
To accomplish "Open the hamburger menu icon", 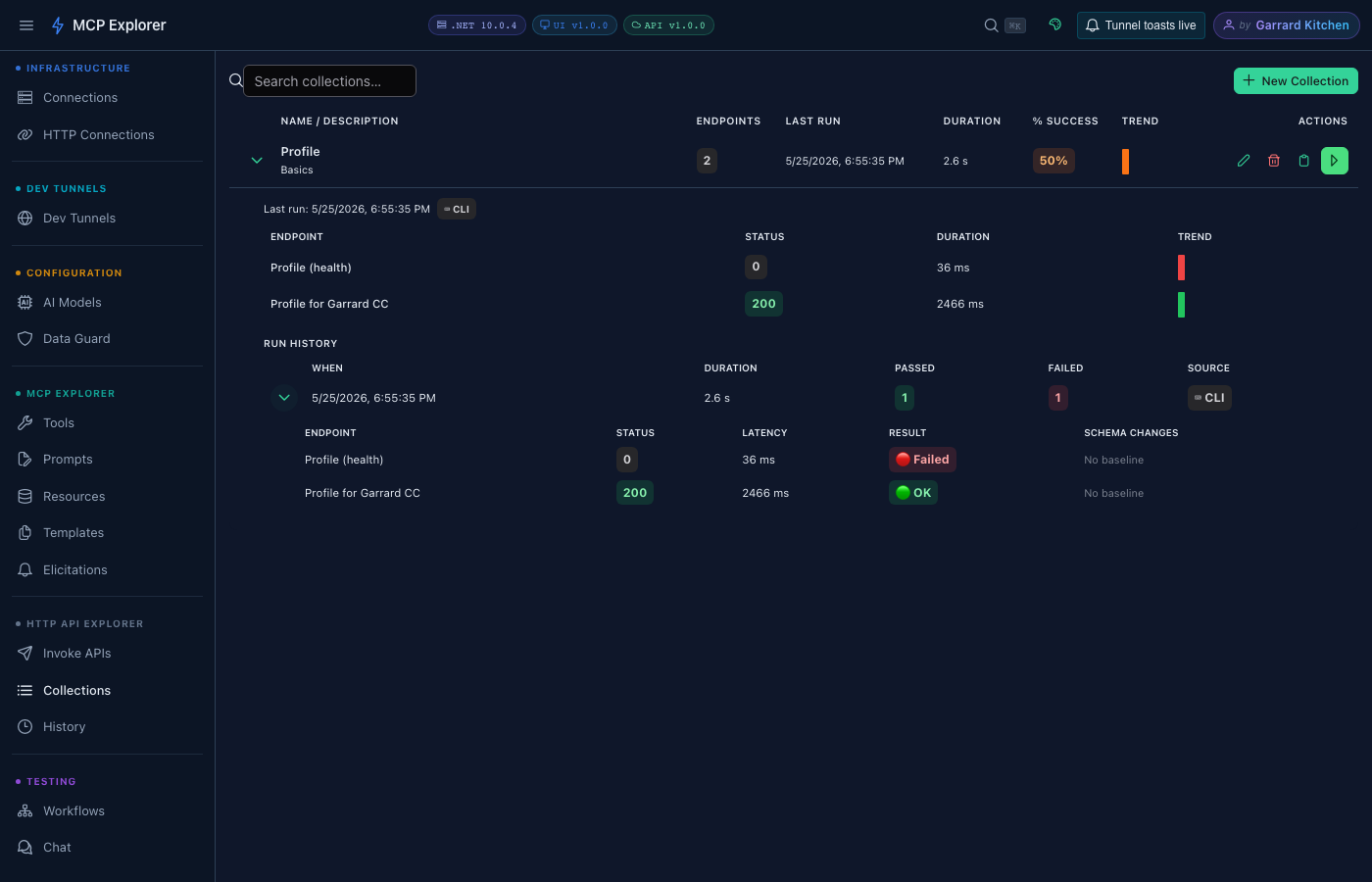I will (26, 25).
